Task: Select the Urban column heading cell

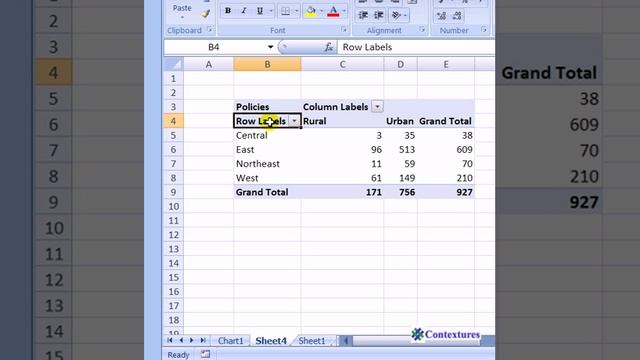Action: [400, 121]
